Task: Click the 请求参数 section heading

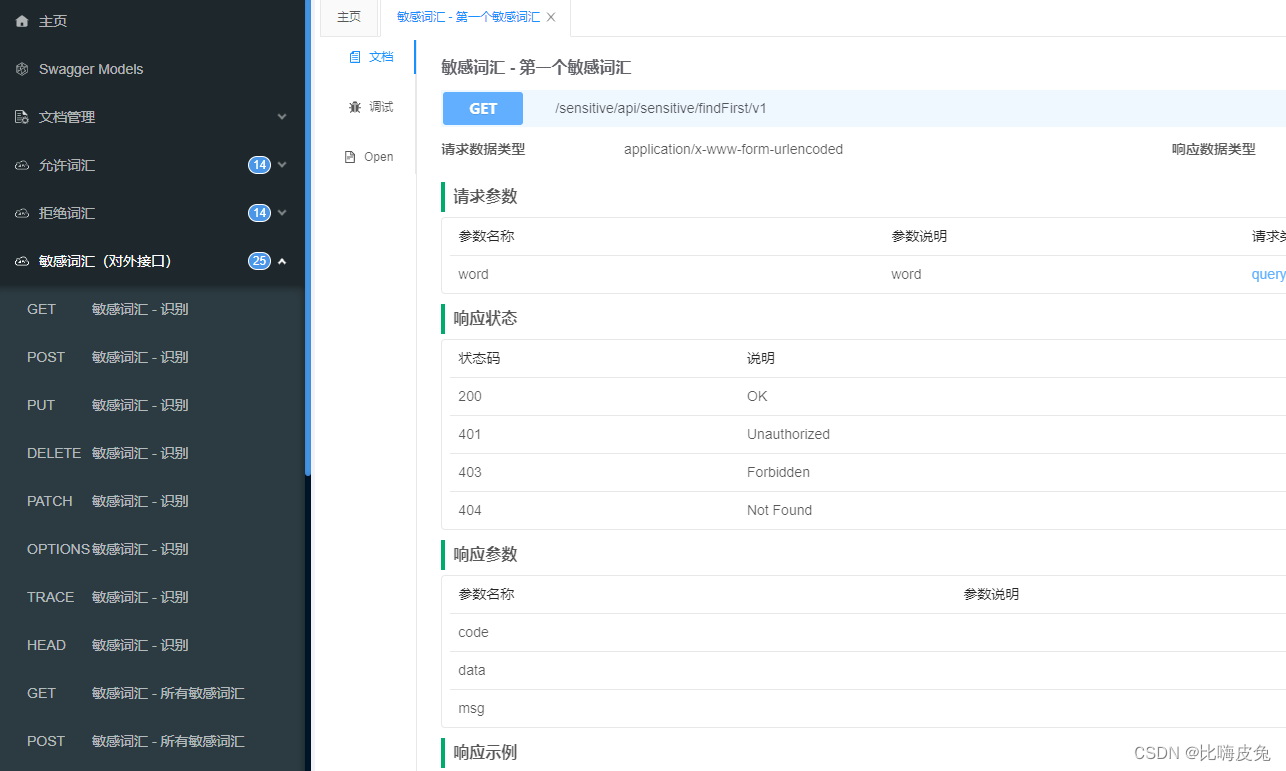Action: (485, 196)
